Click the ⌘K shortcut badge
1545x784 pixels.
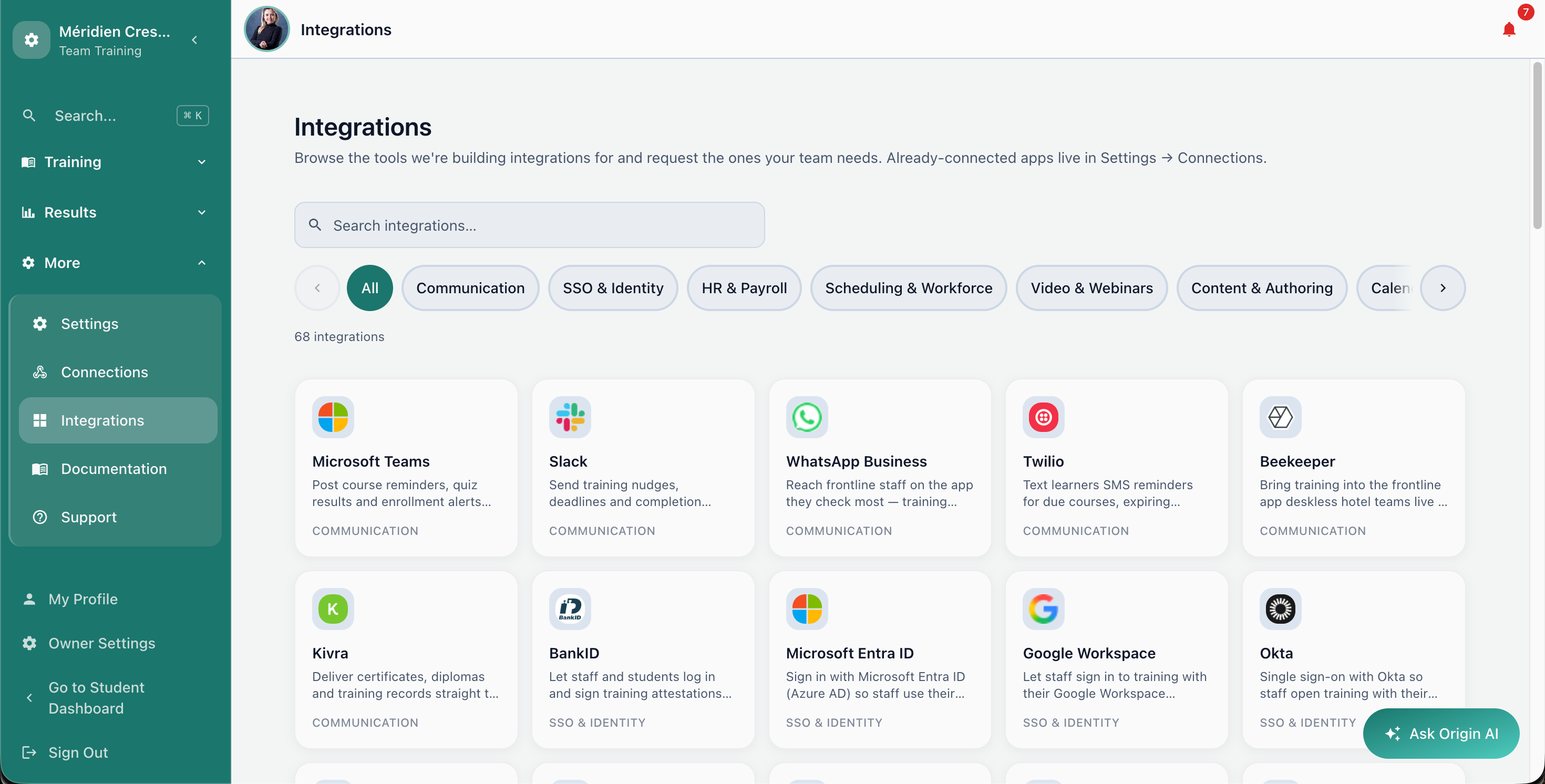pyautogui.click(x=192, y=115)
